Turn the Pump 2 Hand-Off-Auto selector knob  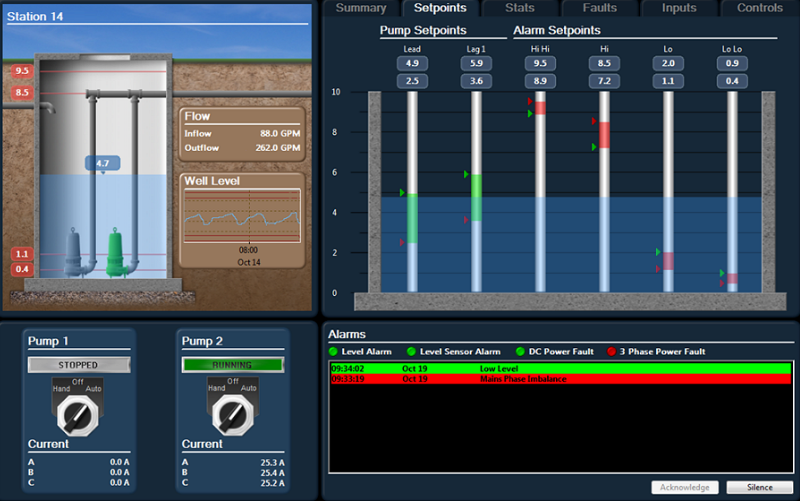233,415
